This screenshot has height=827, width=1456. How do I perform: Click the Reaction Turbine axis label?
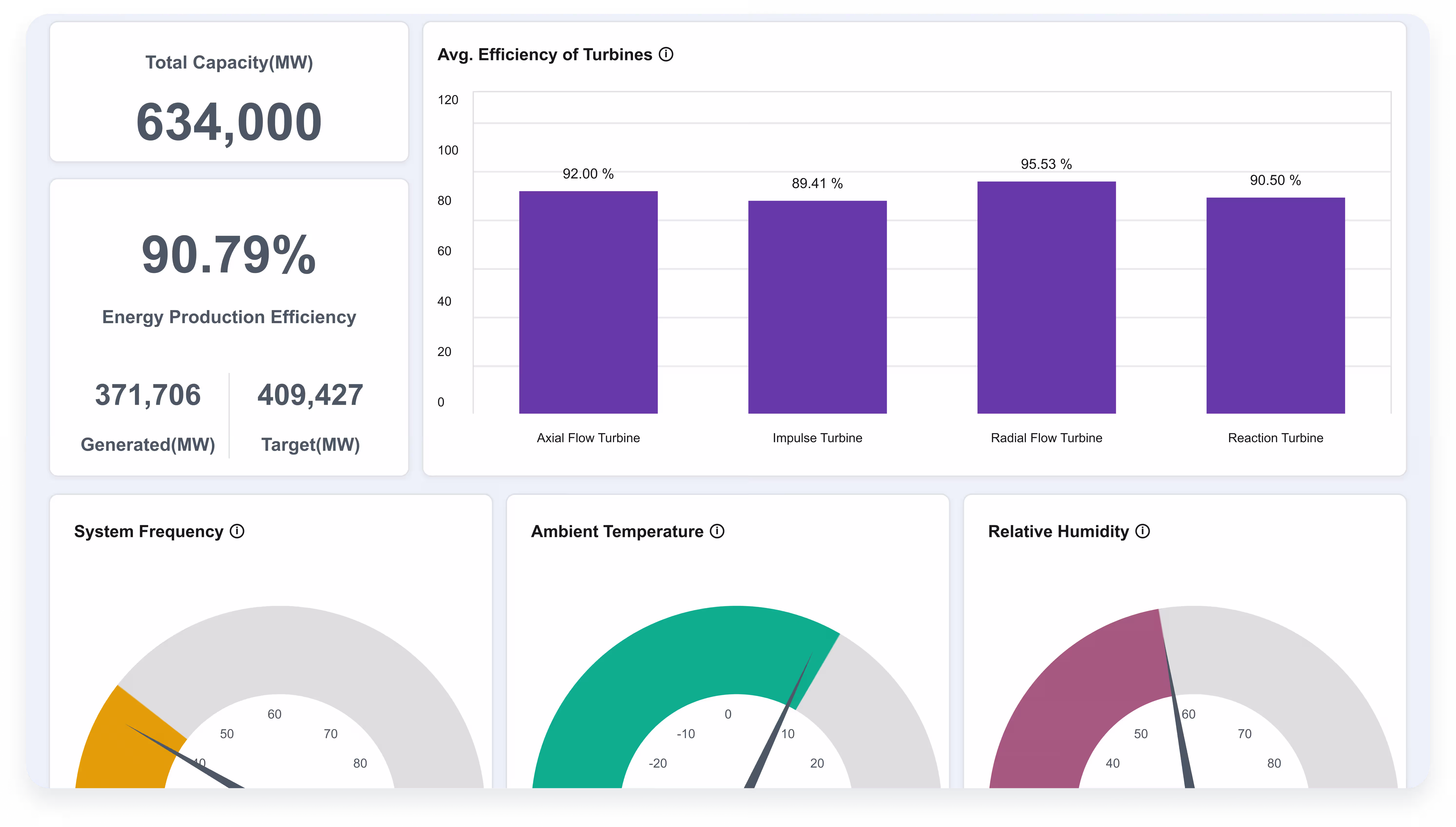tap(1275, 438)
